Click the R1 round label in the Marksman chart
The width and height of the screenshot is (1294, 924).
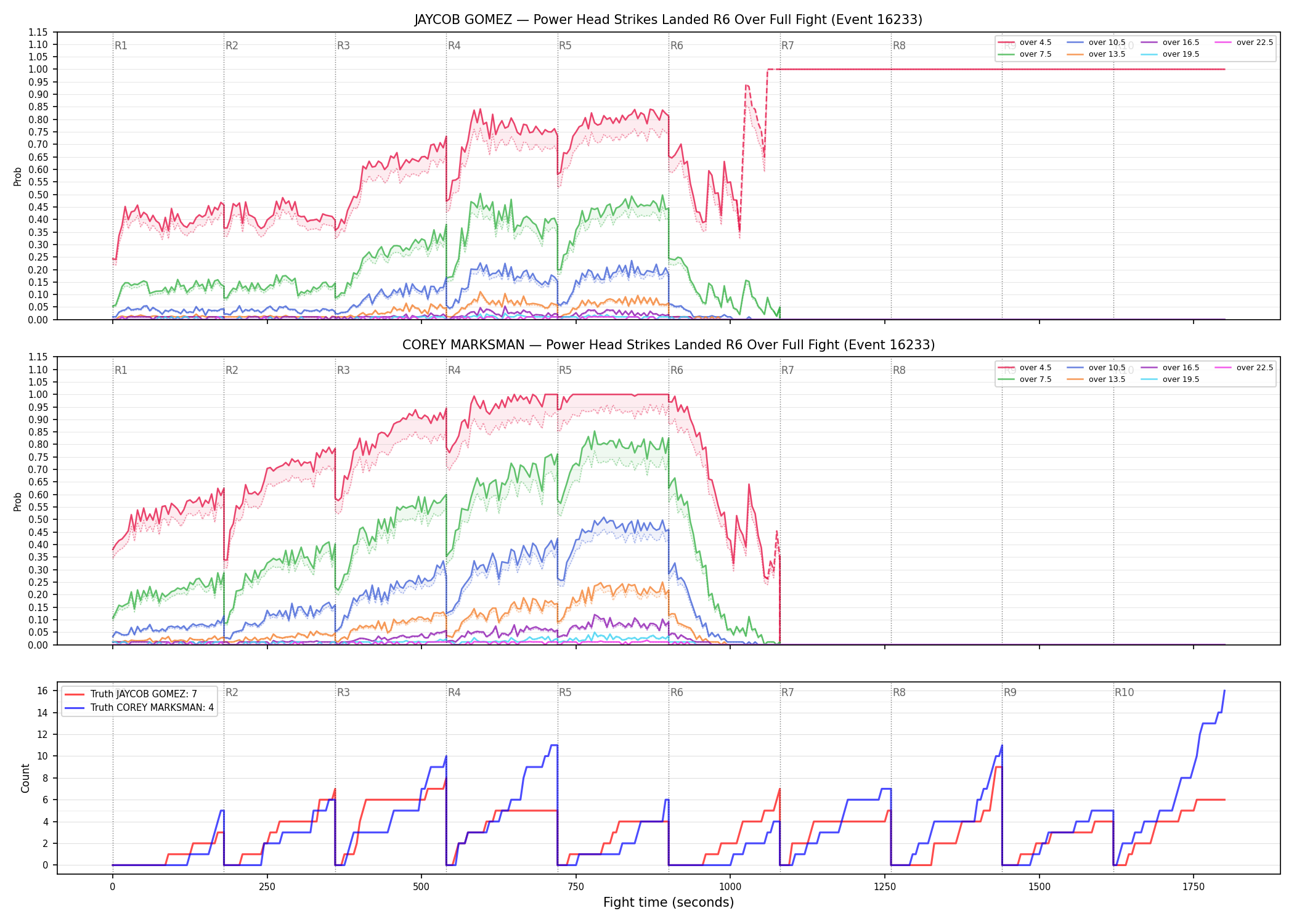point(121,370)
